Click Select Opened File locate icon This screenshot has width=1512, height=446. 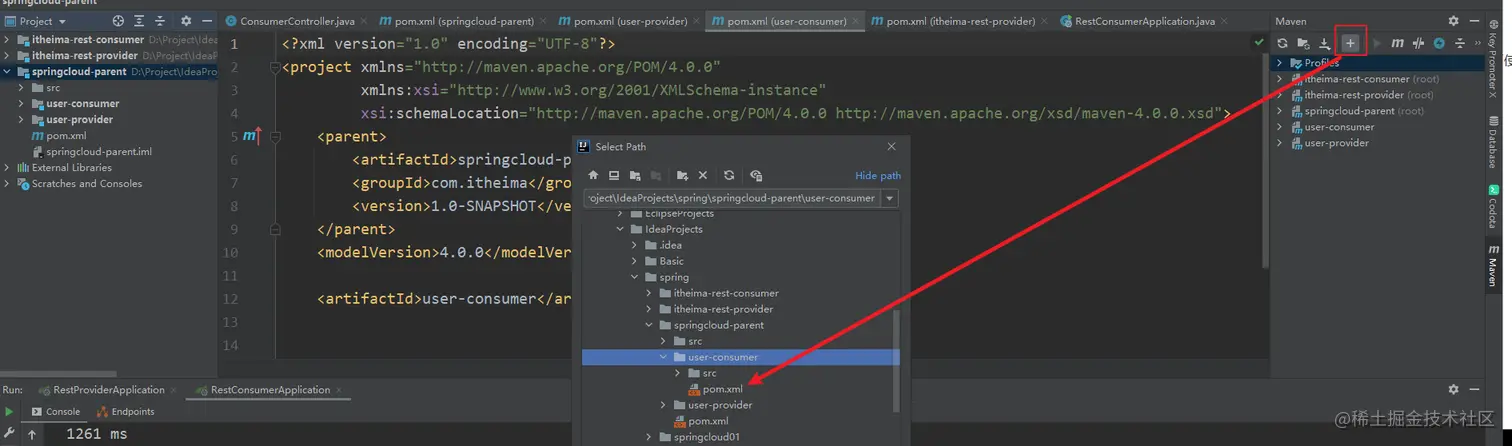pos(118,21)
